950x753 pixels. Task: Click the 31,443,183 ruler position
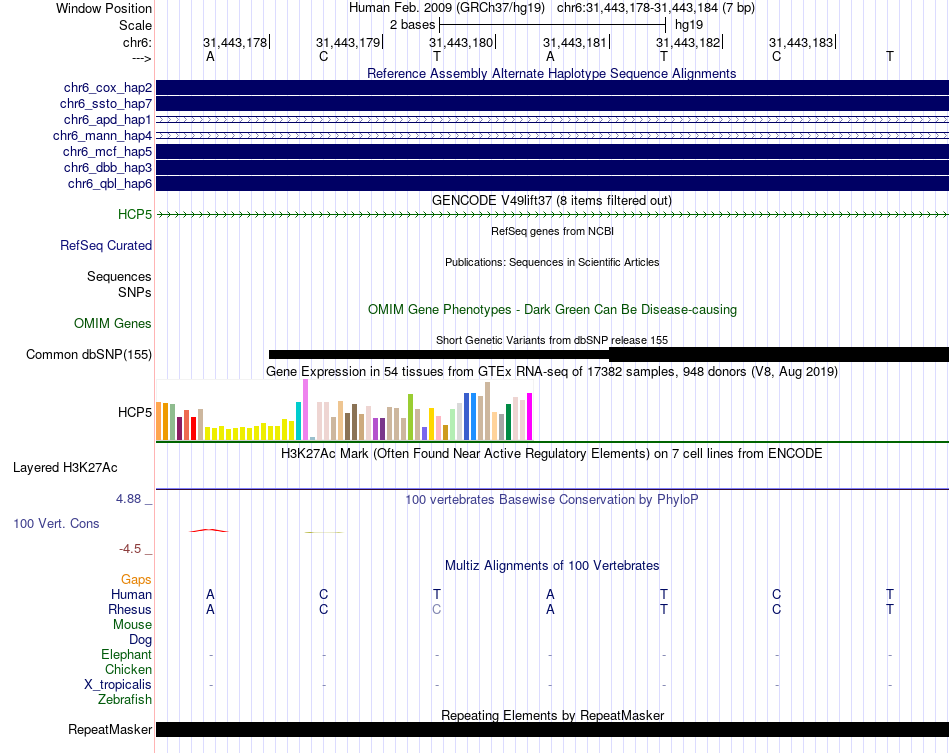801,42
